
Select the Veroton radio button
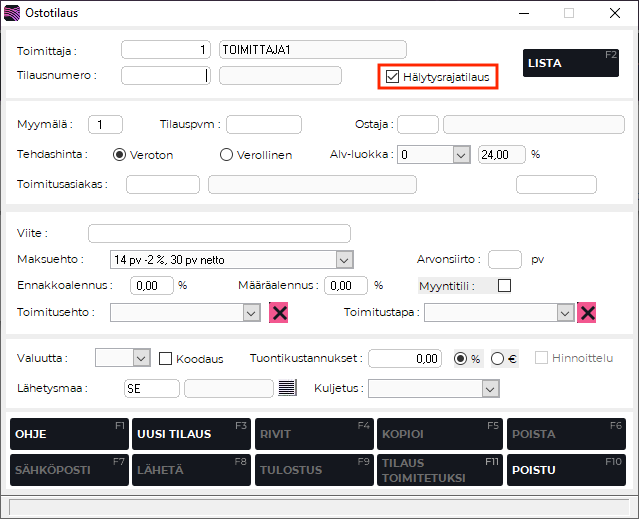point(120,155)
